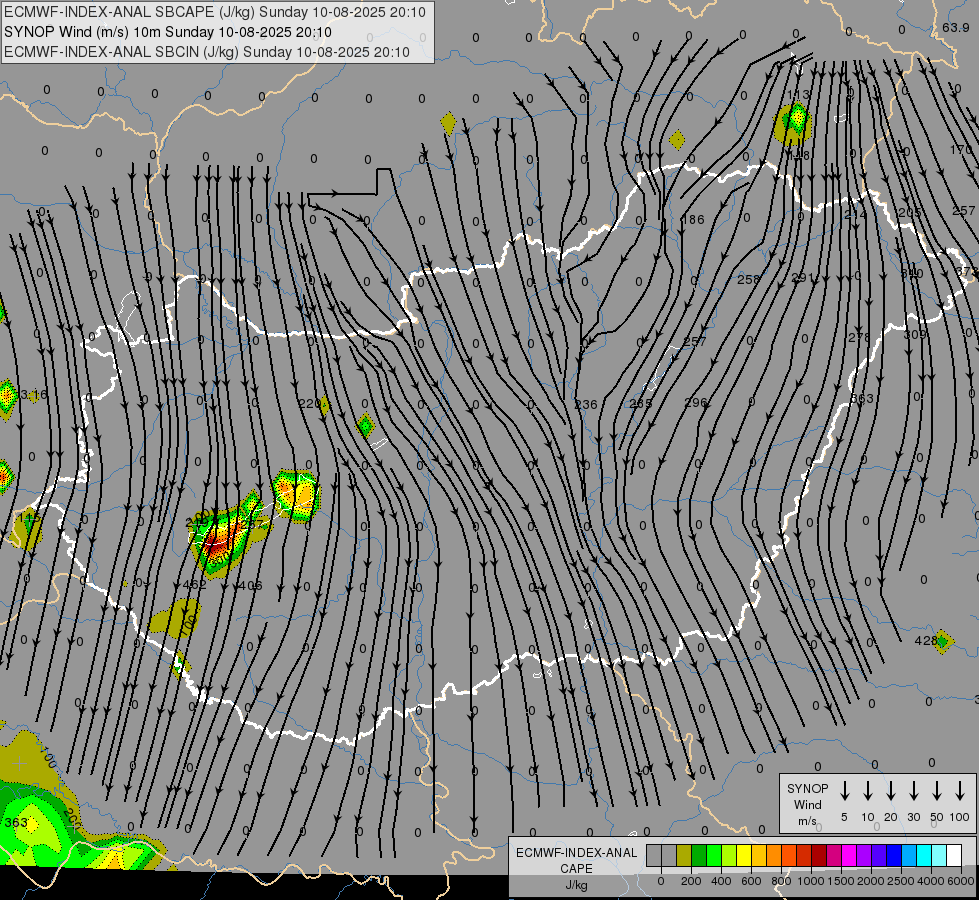The image size is (979, 900).
Task: Click the SYNOP Wind m/s legend label
Action: pyautogui.click(x=807, y=804)
